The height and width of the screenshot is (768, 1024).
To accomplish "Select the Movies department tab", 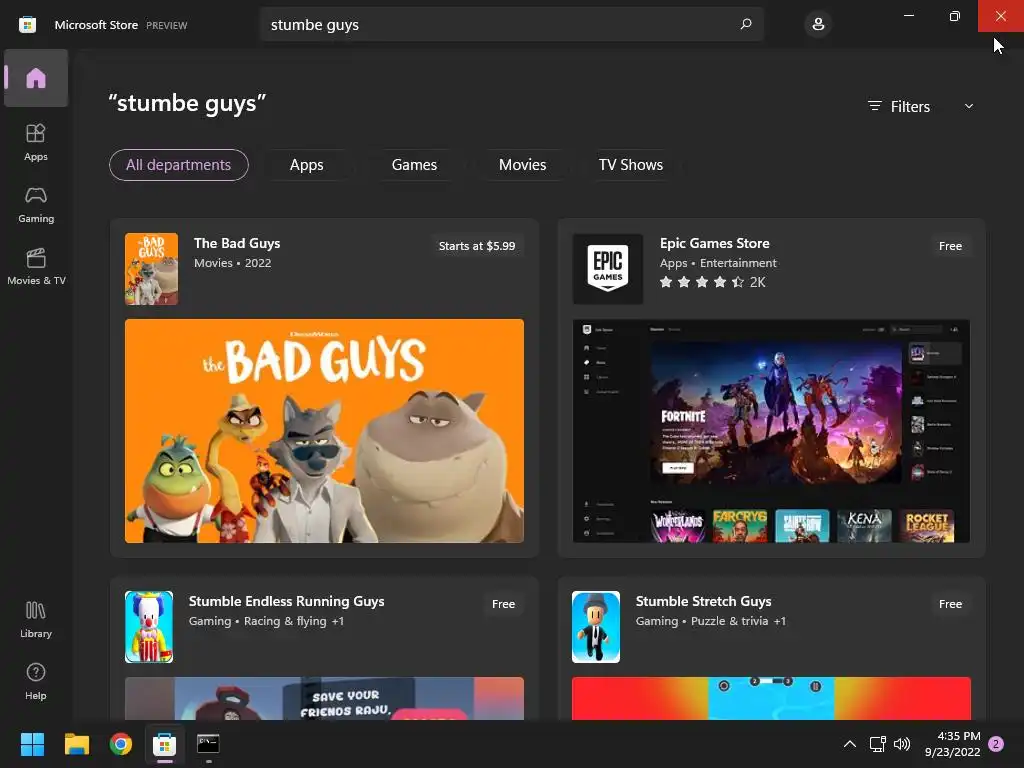I will tap(522, 165).
